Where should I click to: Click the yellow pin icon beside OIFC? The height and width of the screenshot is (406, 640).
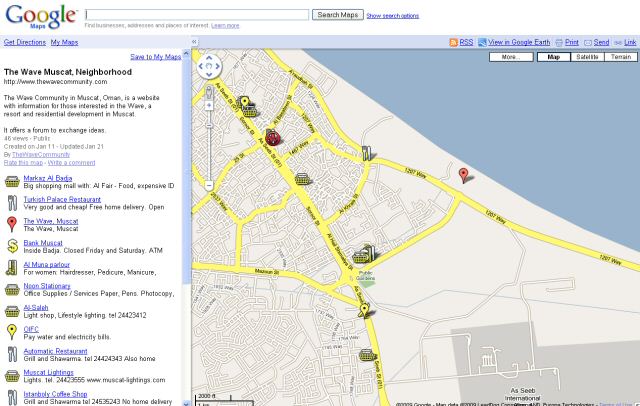[12, 332]
